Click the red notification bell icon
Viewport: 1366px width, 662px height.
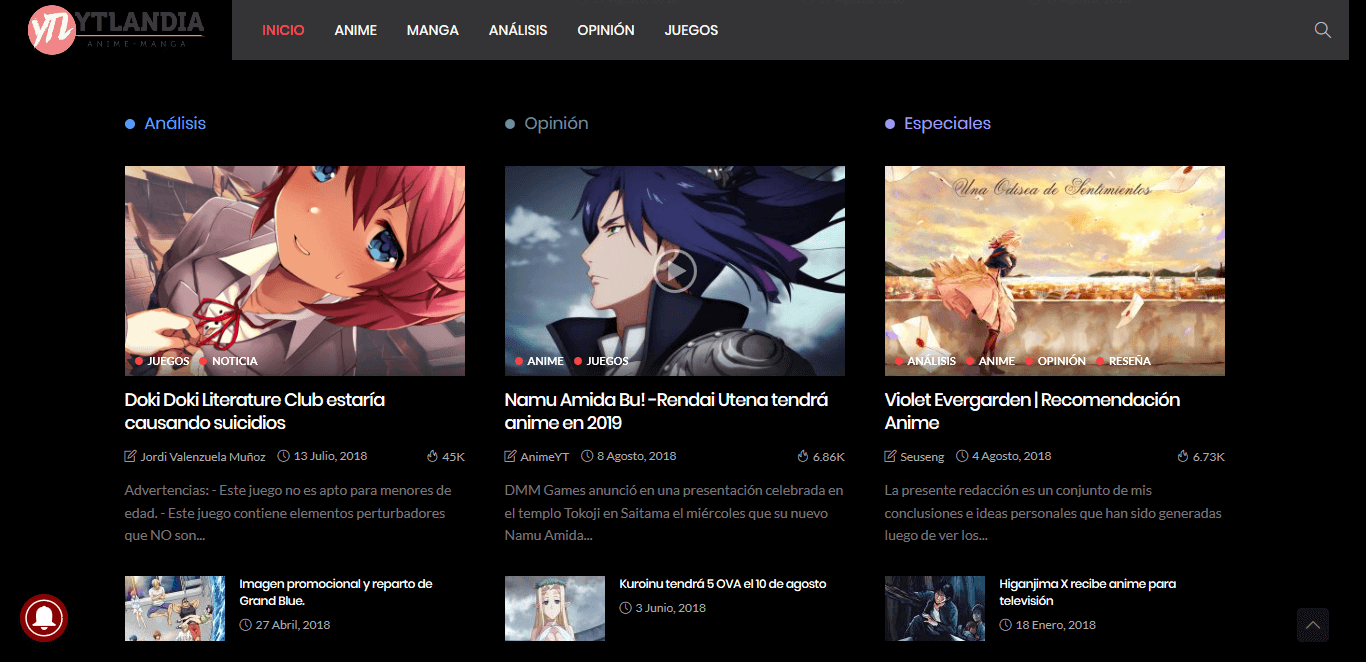pos(44,617)
